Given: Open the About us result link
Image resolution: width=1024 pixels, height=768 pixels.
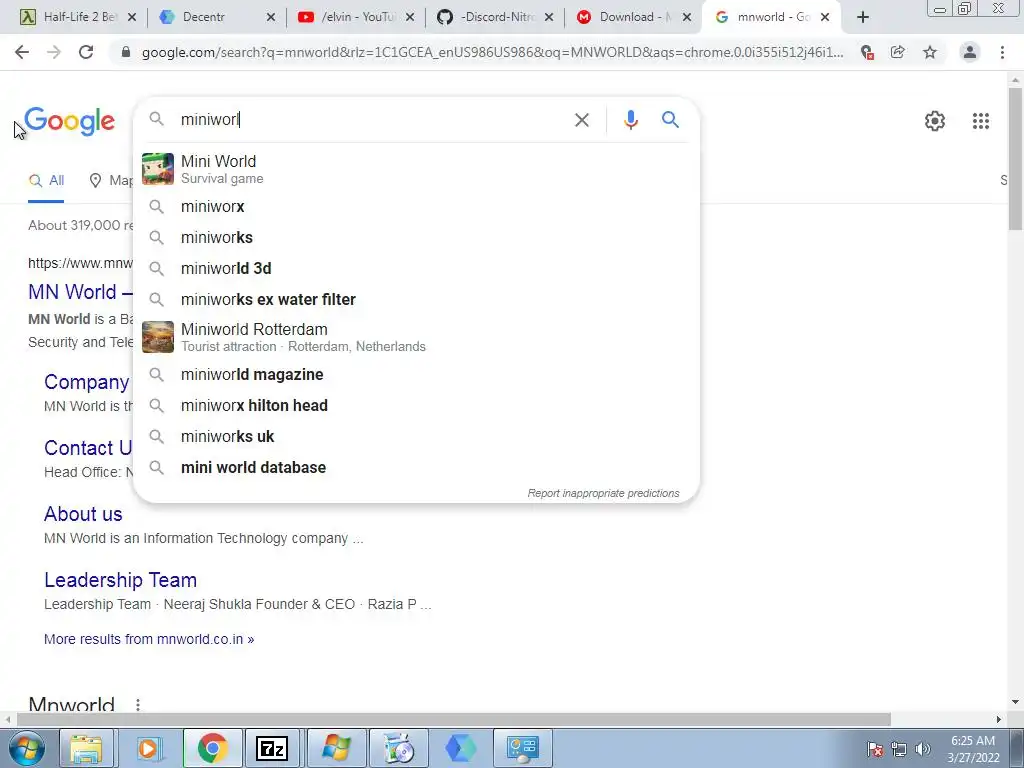Looking at the screenshot, I should tap(83, 514).
